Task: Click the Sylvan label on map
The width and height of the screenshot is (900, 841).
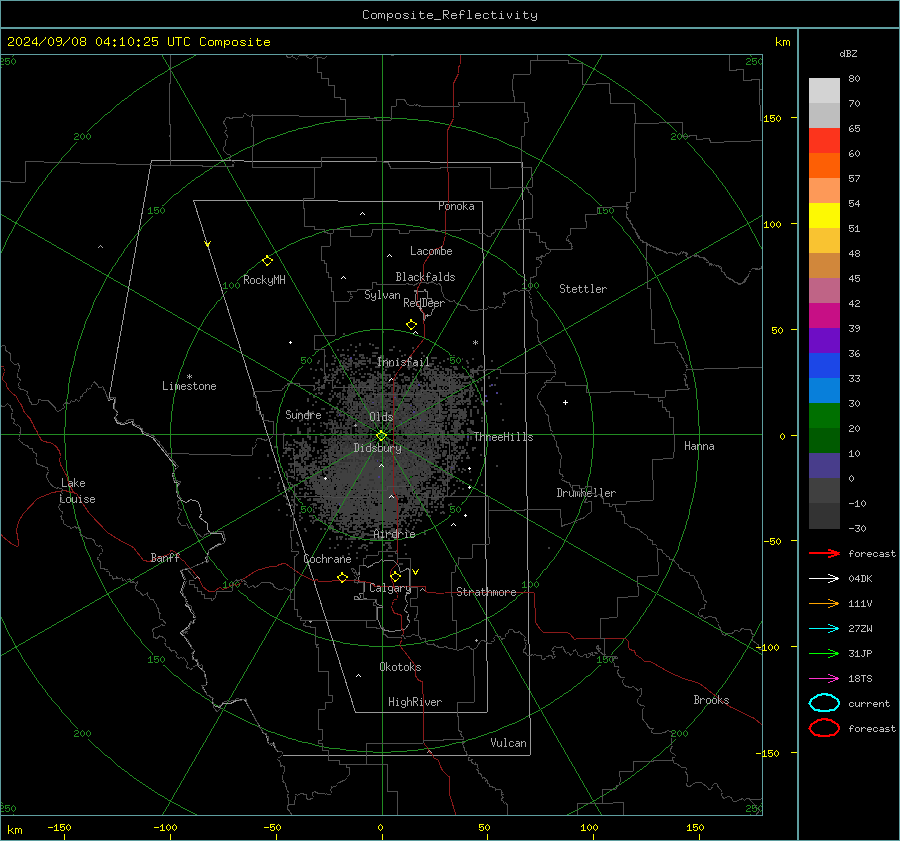Action: pyautogui.click(x=382, y=295)
